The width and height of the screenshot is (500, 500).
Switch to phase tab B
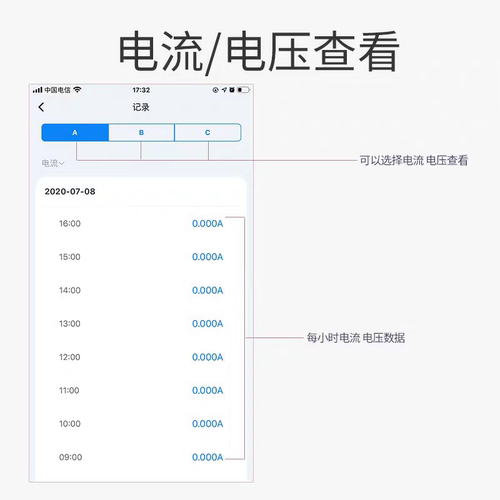point(141,132)
